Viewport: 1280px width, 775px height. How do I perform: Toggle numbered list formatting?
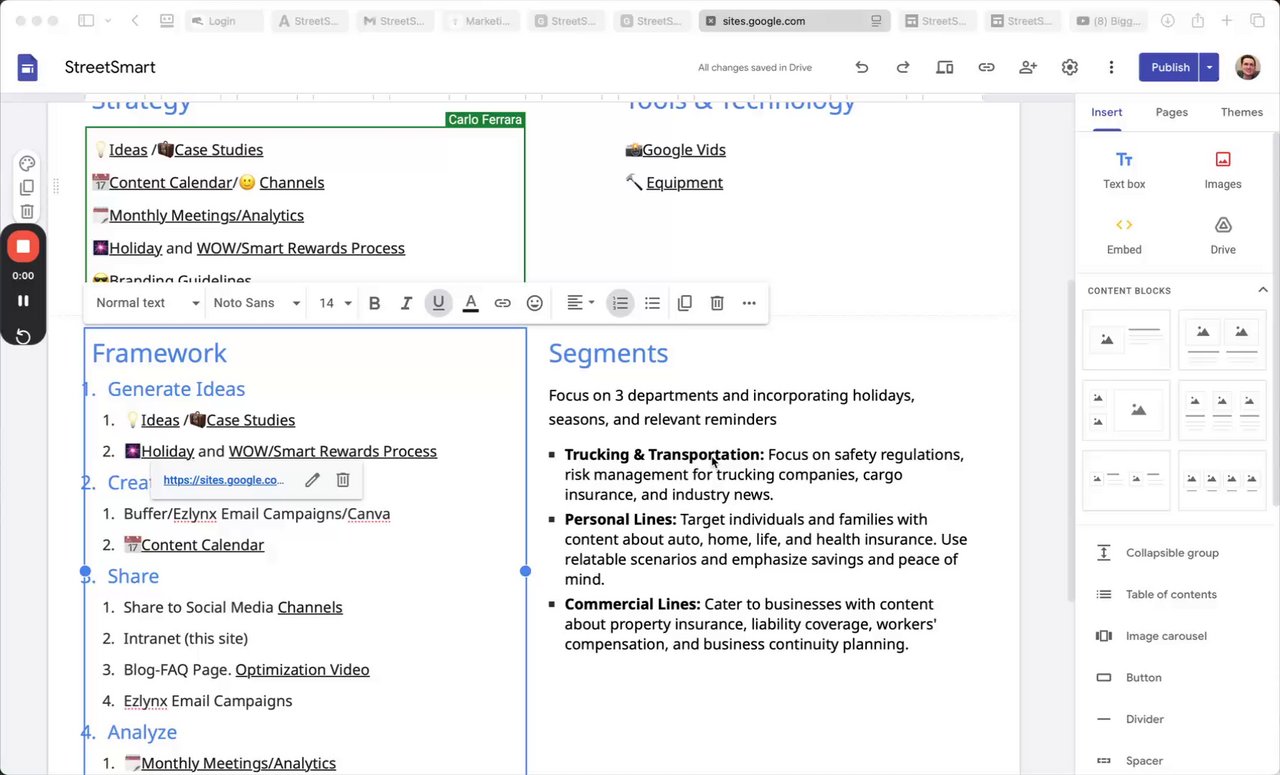click(620, 303)
